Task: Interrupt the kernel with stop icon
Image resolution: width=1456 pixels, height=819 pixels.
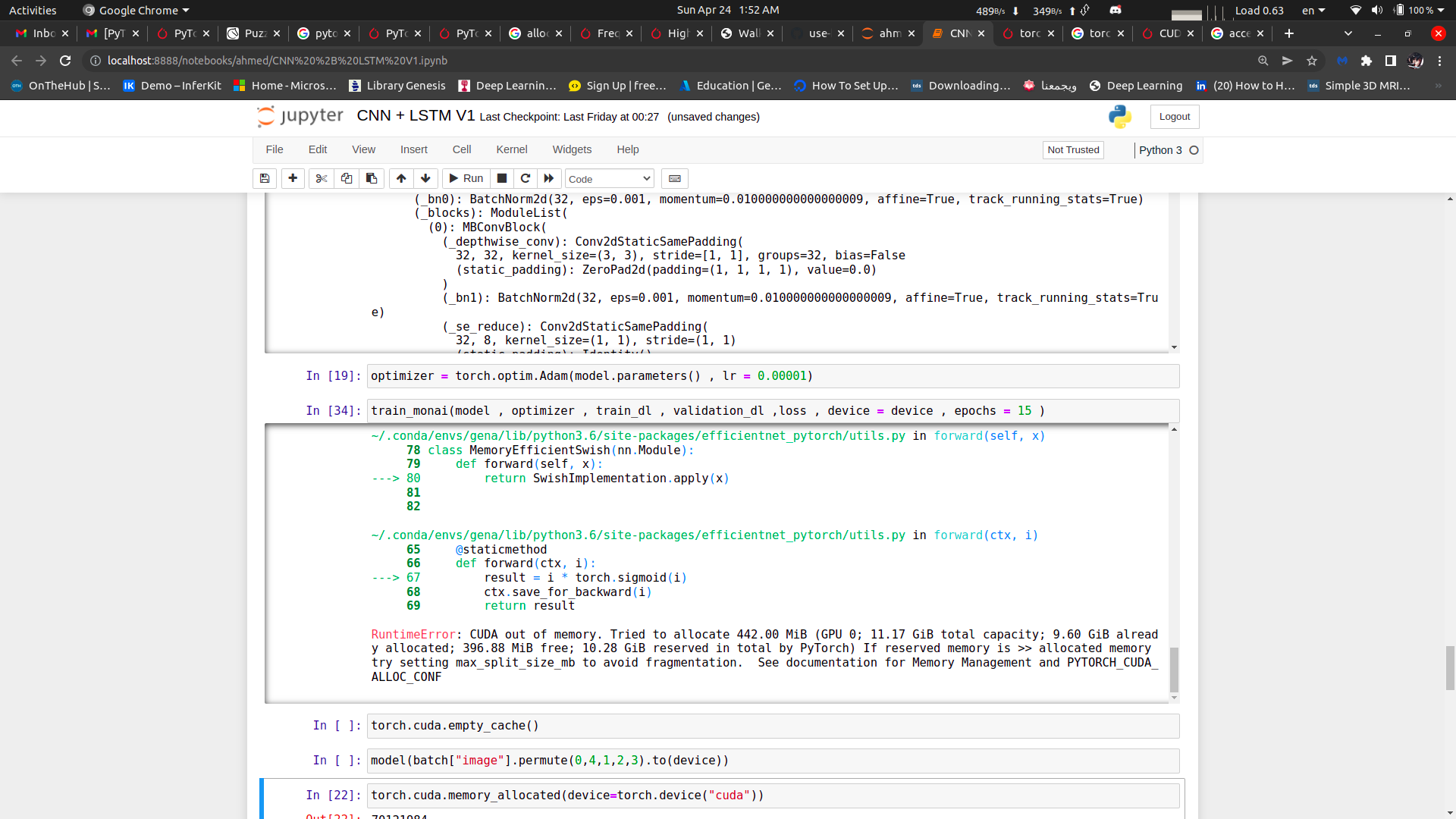Action: (501, 179)
